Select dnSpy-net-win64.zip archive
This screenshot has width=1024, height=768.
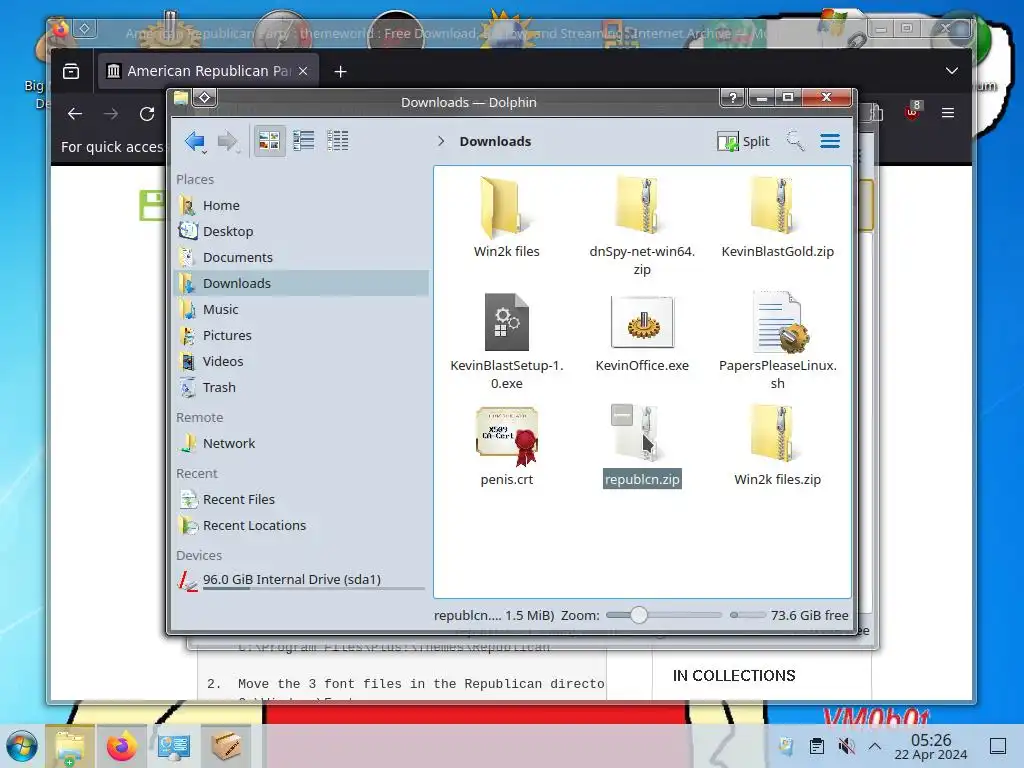coord(642,225)
